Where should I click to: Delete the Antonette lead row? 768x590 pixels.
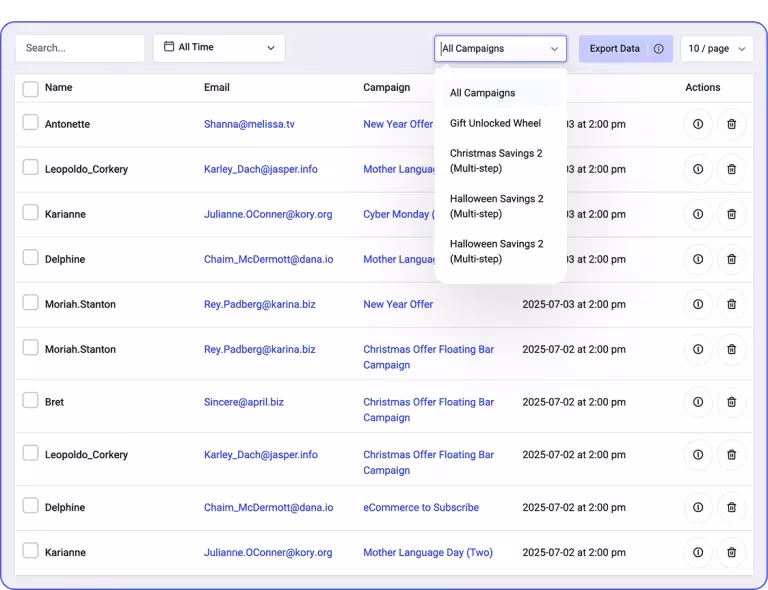pyautogui.click(x=731, y=124)
